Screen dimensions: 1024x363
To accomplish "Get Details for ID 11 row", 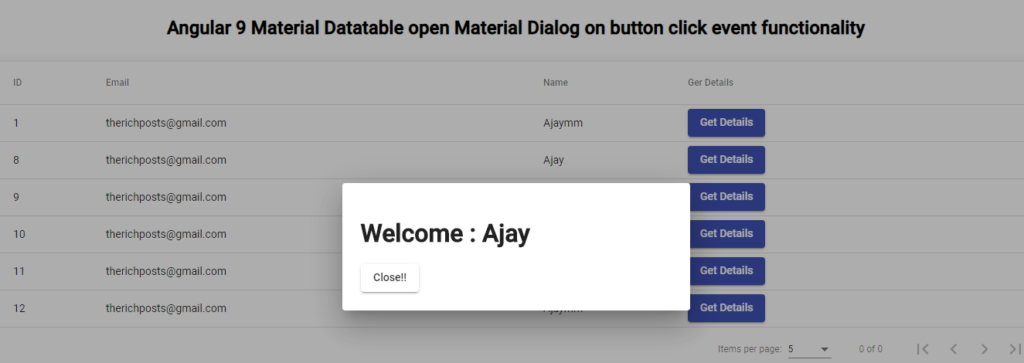I will pos(728,271).
